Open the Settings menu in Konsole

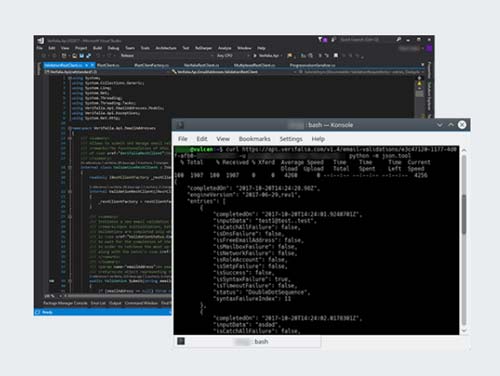[x=291, y=139]
